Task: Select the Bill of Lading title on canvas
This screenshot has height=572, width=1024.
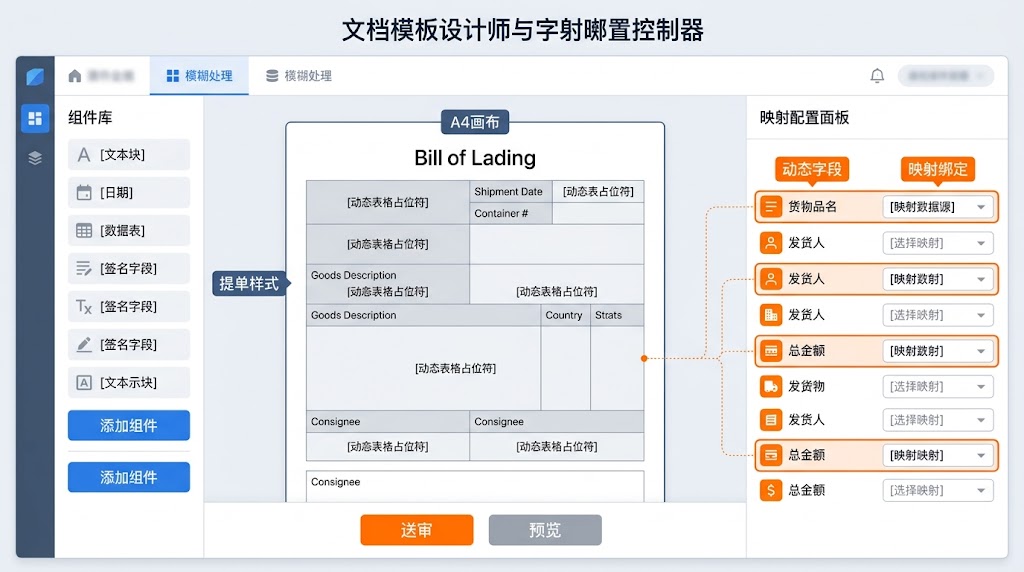Action: (475, 158)
